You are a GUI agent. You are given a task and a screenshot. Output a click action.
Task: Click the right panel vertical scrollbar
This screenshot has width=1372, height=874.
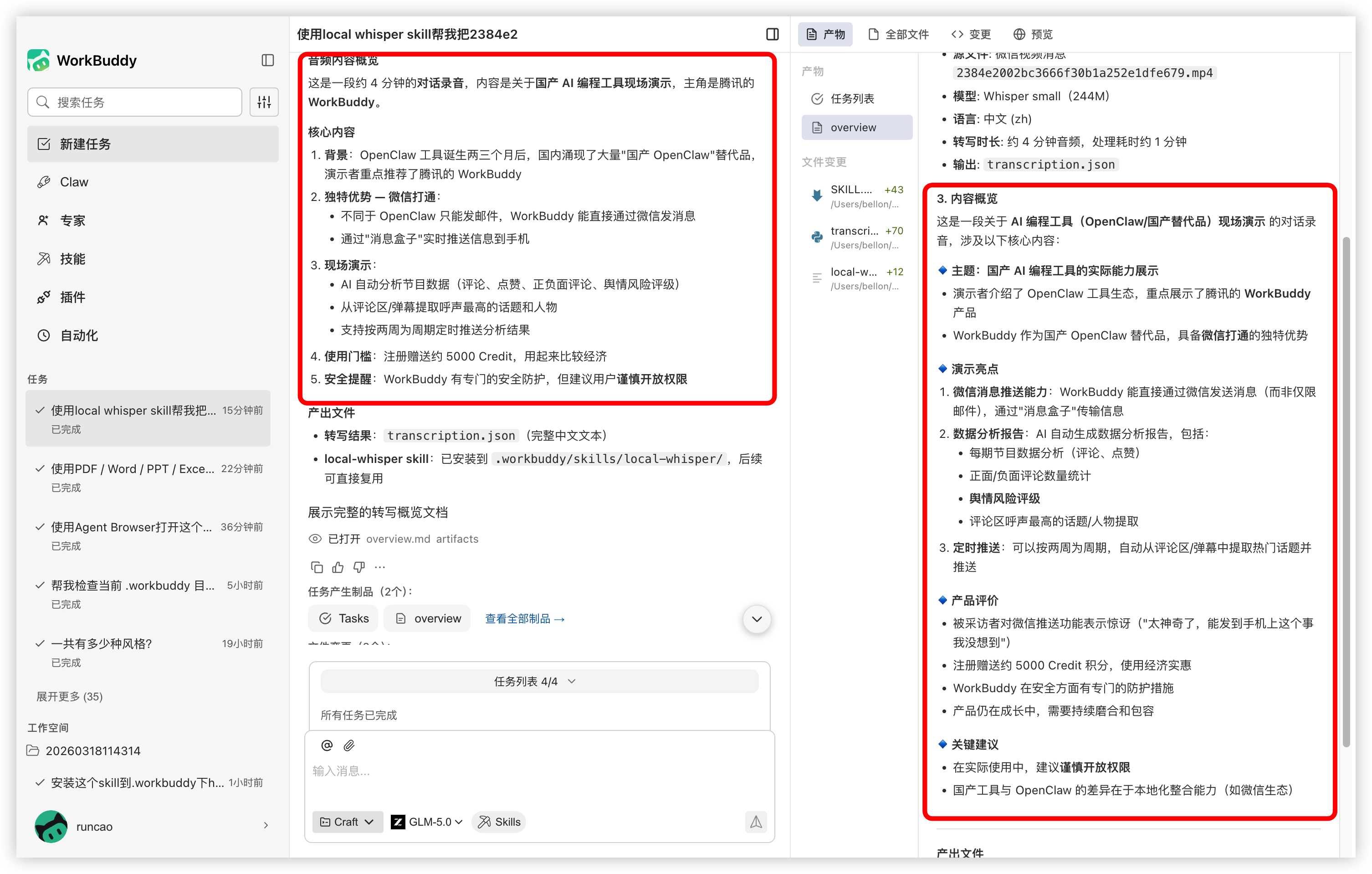click(1346, 490)
